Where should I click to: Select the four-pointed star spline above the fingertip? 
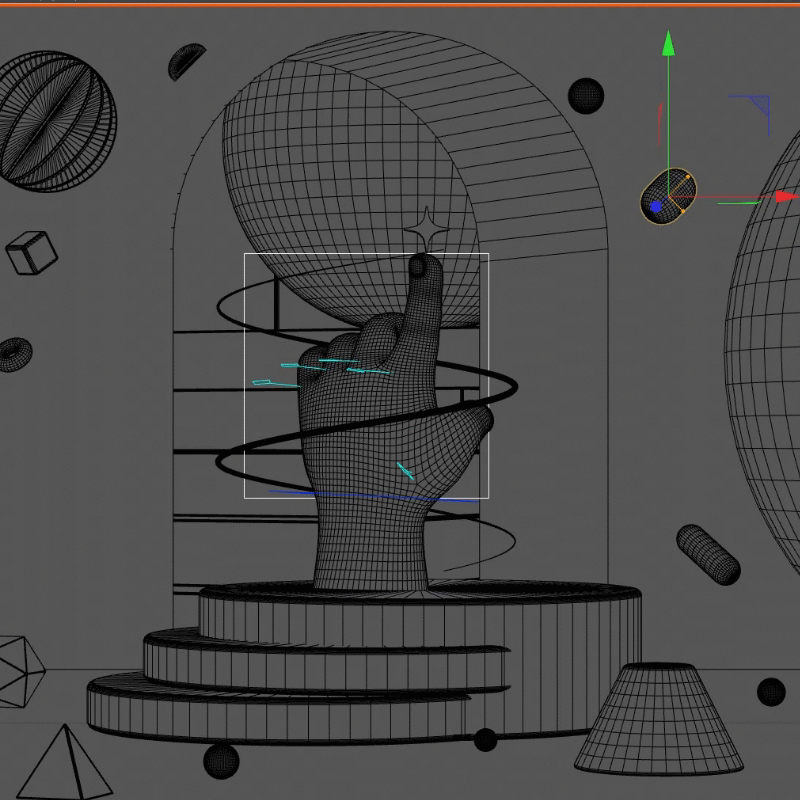pyautogui.click(x=427, y=230)
